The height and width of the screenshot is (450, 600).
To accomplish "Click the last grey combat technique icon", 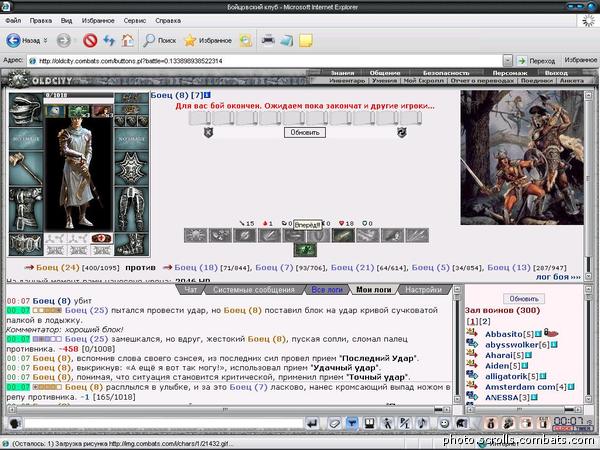I will click(417, 235).
